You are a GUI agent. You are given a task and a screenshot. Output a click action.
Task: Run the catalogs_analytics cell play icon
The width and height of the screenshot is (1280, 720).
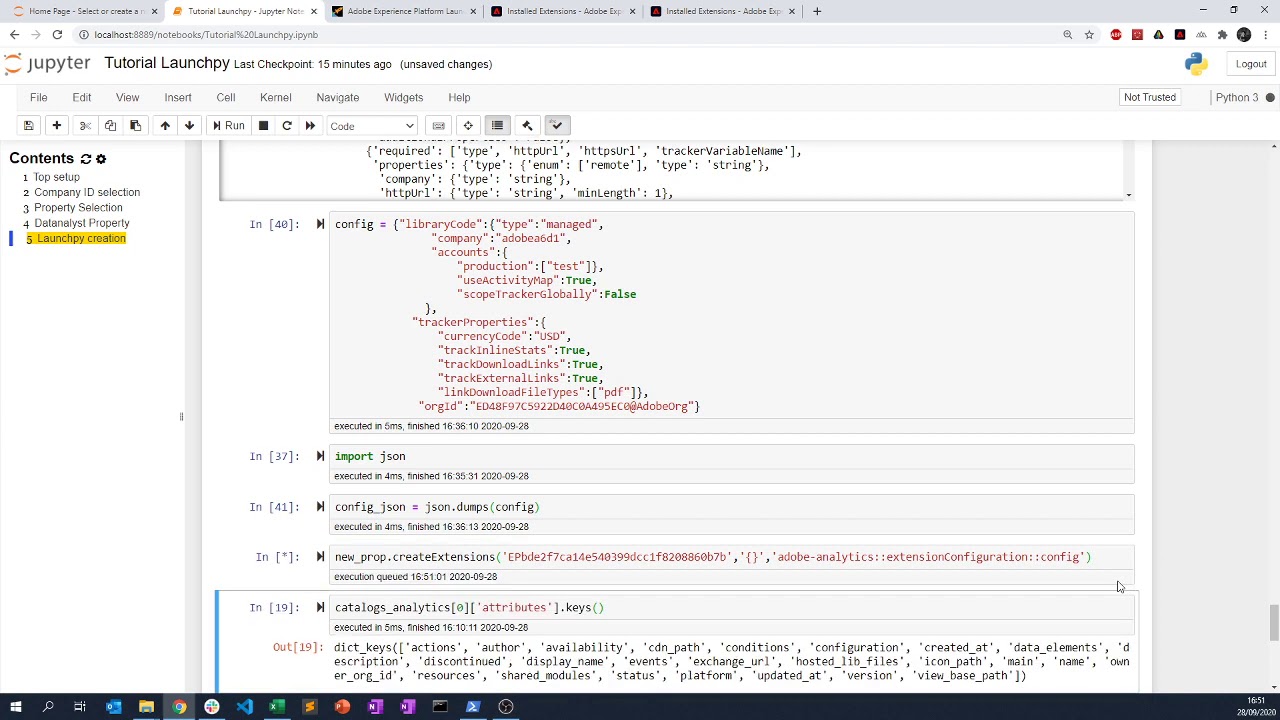click(320, 607)
